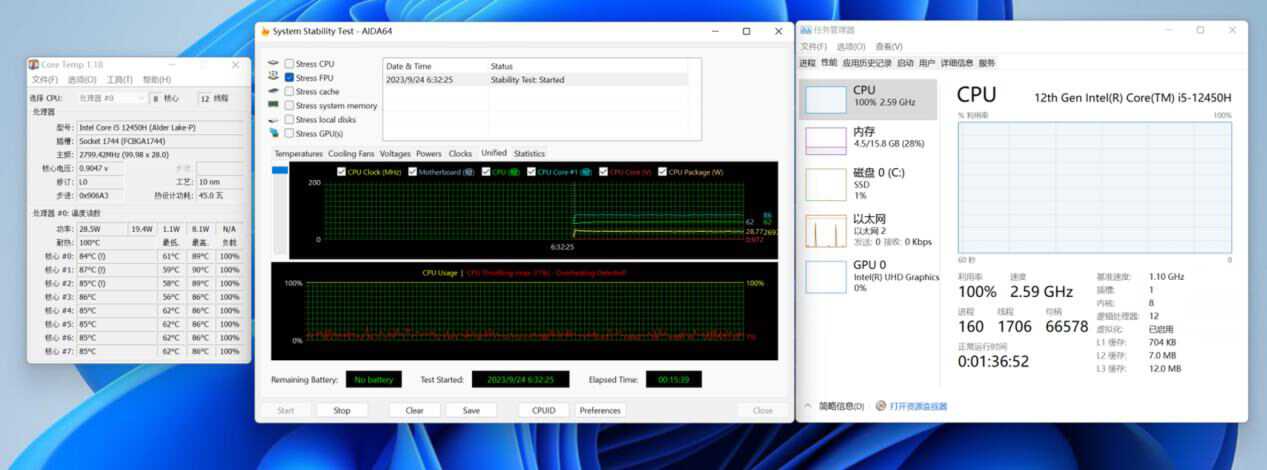
Task: Open 工具(T) menu in Core Temp
Action: [119, 80]
